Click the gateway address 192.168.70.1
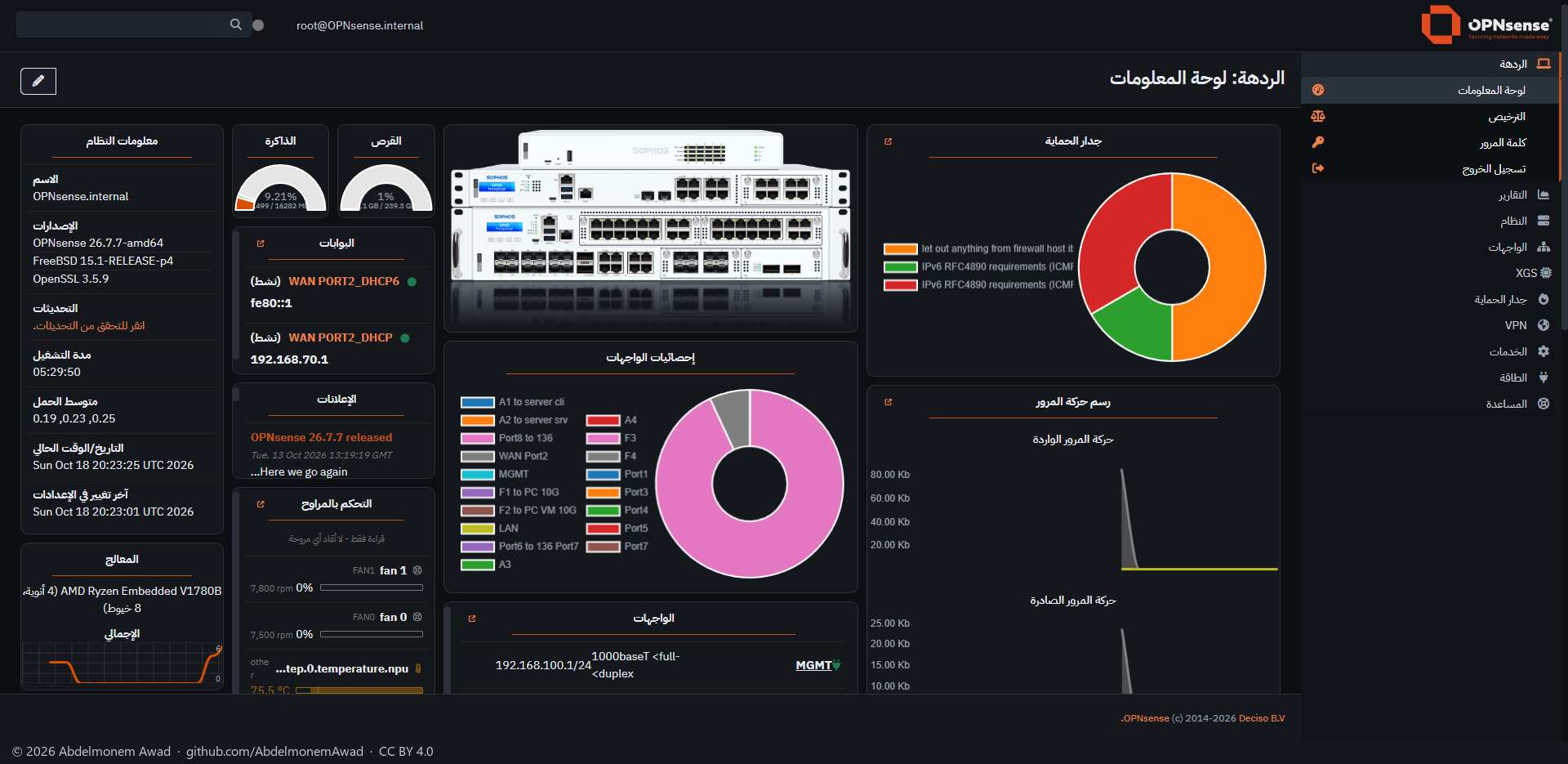Screen dimensions: 1568x764 click(x=289, y=360)
